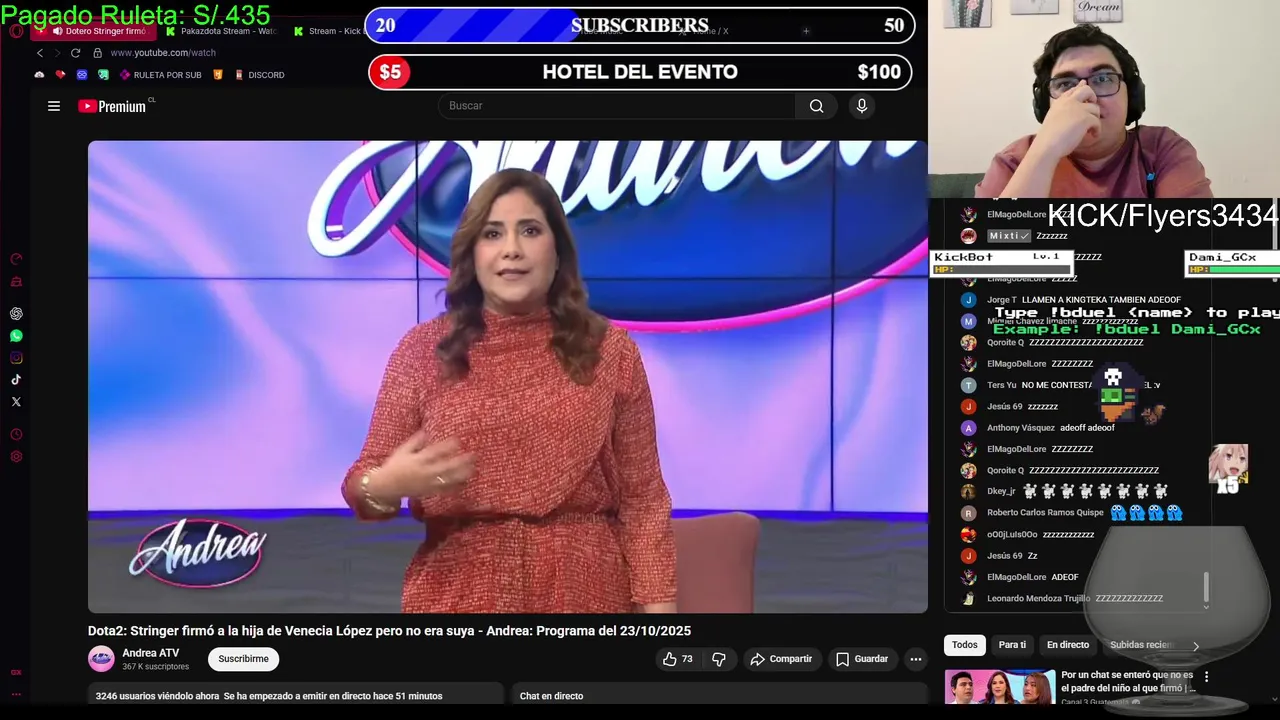Select the Todos filter chip
Image resolution: width=1280 pixels, height=720 pixels.
pos(965,645)
